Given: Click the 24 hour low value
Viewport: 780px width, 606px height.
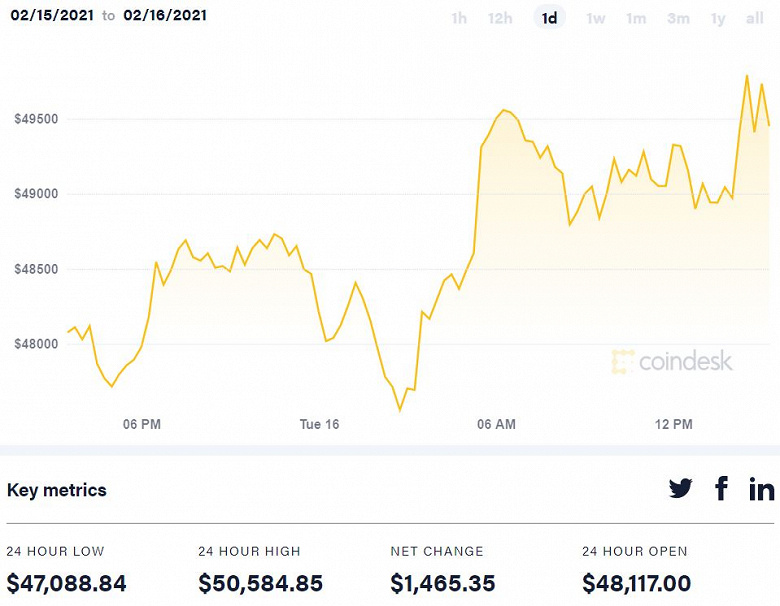Looking at the screenshot, I should (67, 583).
